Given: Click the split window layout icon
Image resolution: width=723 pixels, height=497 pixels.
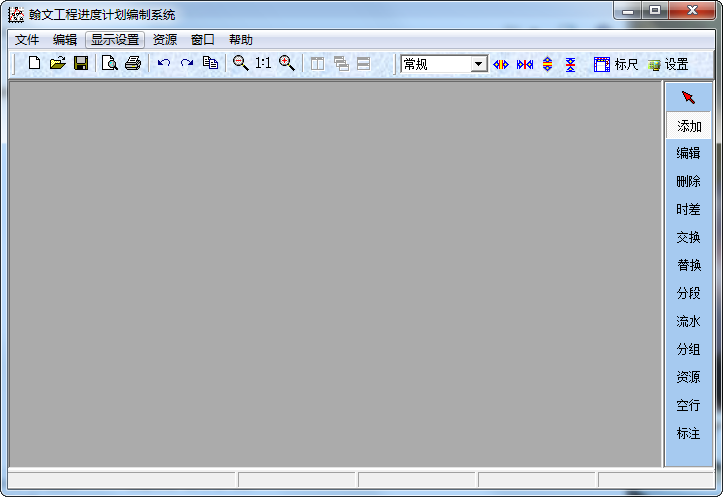Looking at the screenshot, I should coord(317,63).
